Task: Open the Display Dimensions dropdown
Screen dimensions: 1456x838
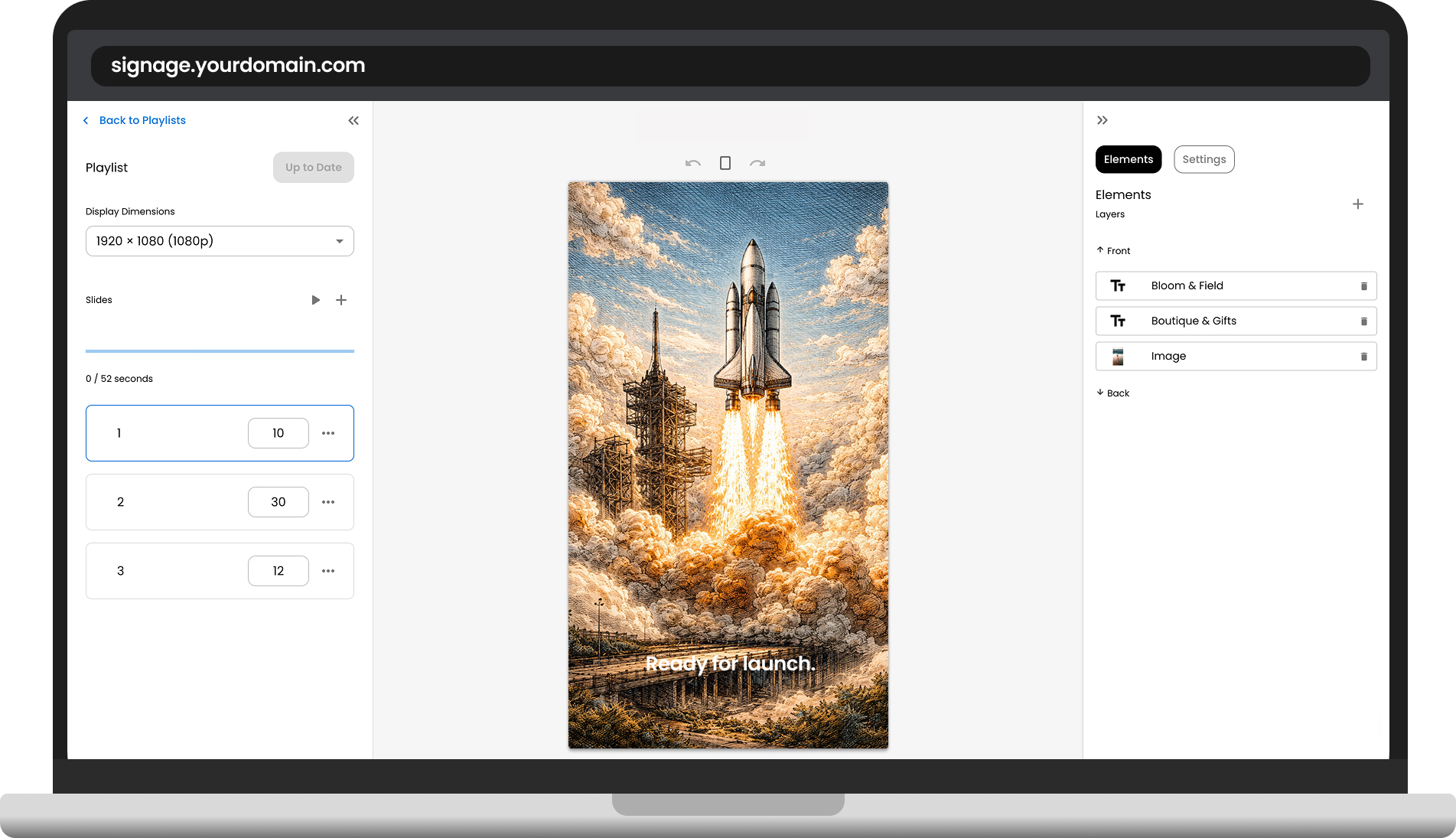Action: [220, 241]
